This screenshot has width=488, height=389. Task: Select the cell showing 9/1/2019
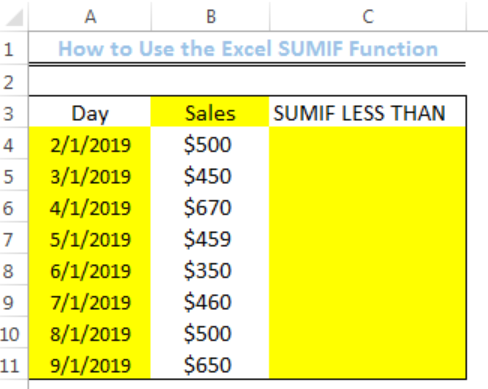click(90, 364)
